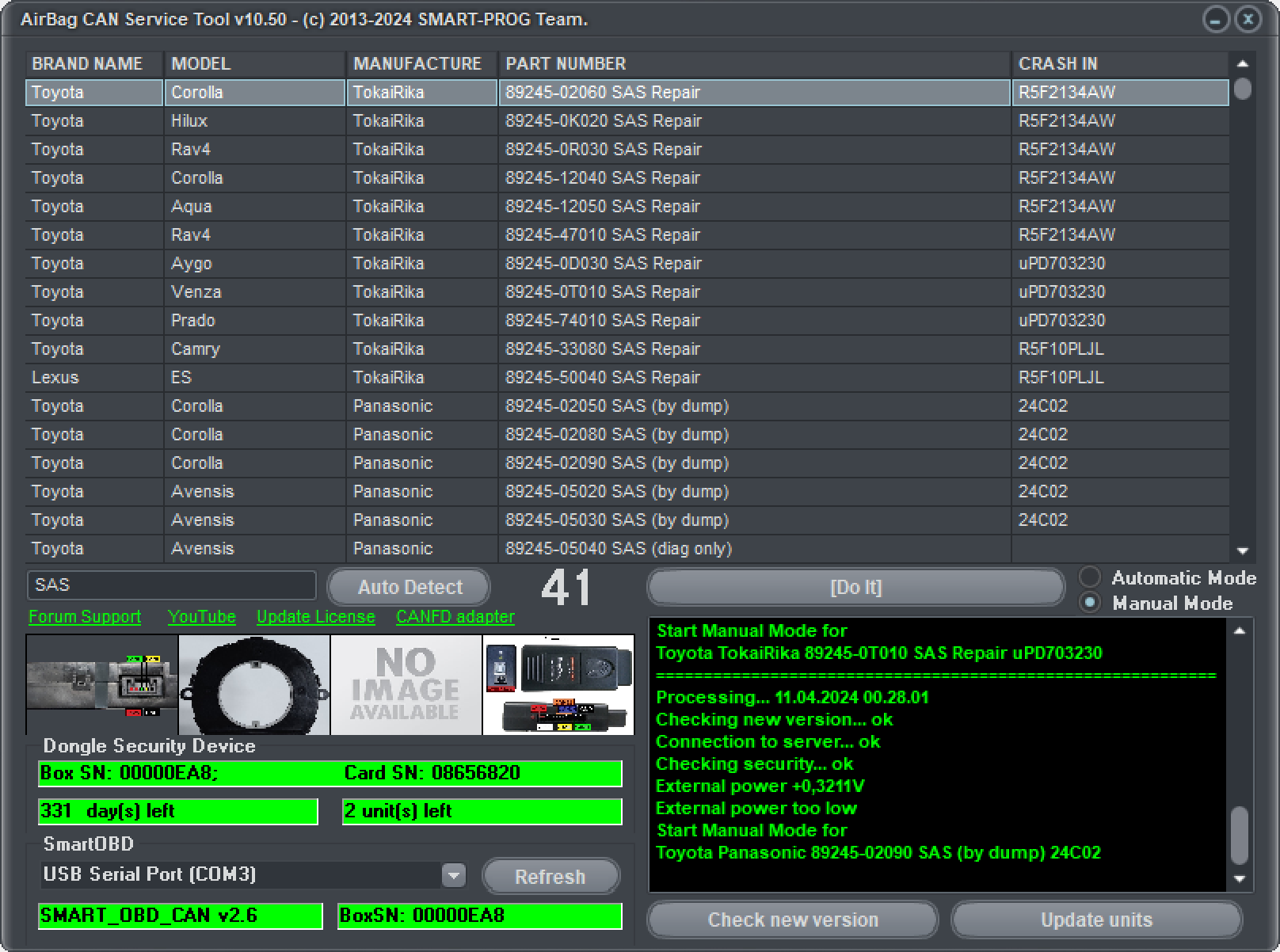Open the CANFD adapter link
Screen dimensions: 1280x952
tap(455, 616)
